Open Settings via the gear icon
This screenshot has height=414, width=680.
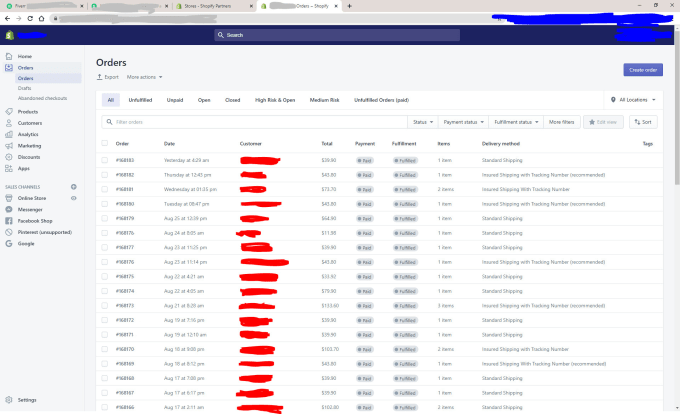click(9, 400)
